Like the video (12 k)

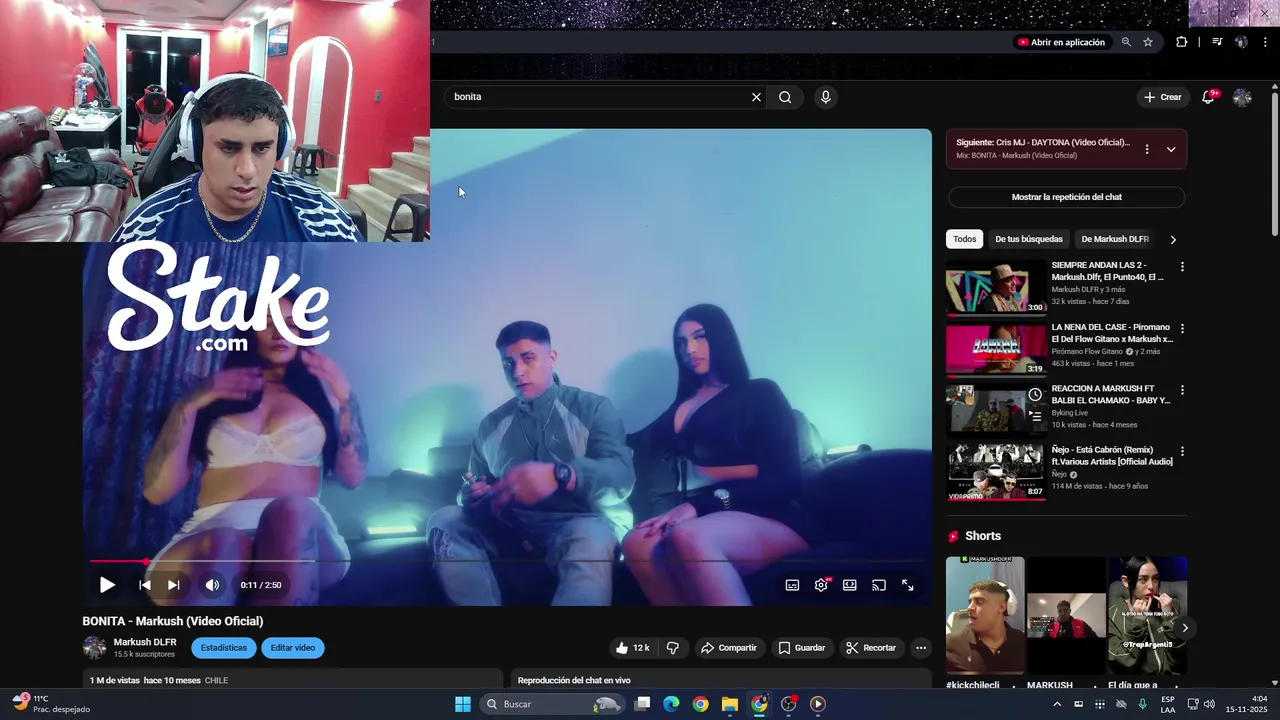[x=632, y=648]
